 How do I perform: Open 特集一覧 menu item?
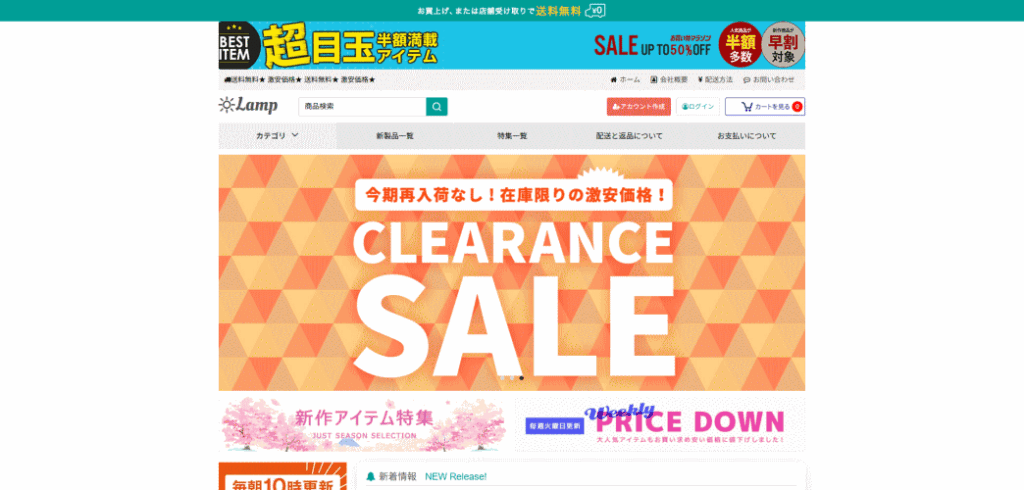512,136
